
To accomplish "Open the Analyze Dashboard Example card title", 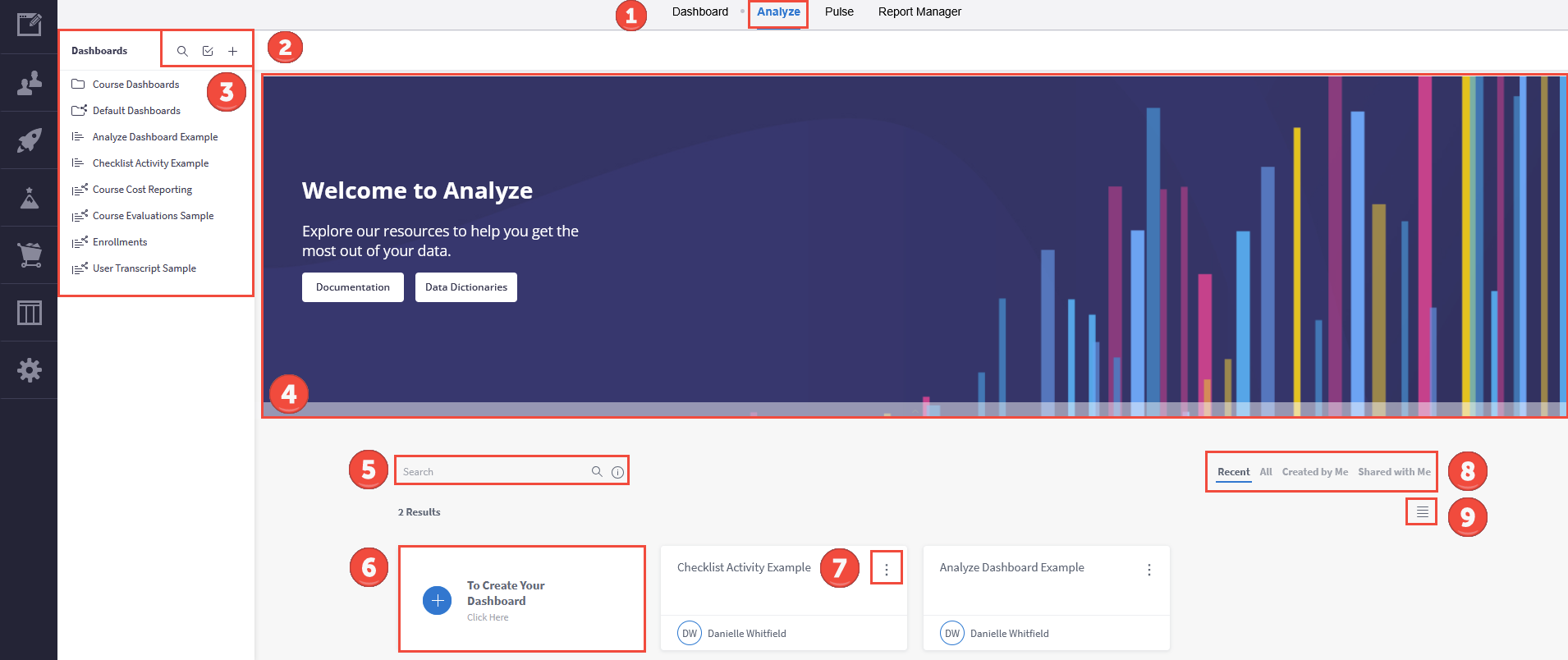I will point(1011,567).
